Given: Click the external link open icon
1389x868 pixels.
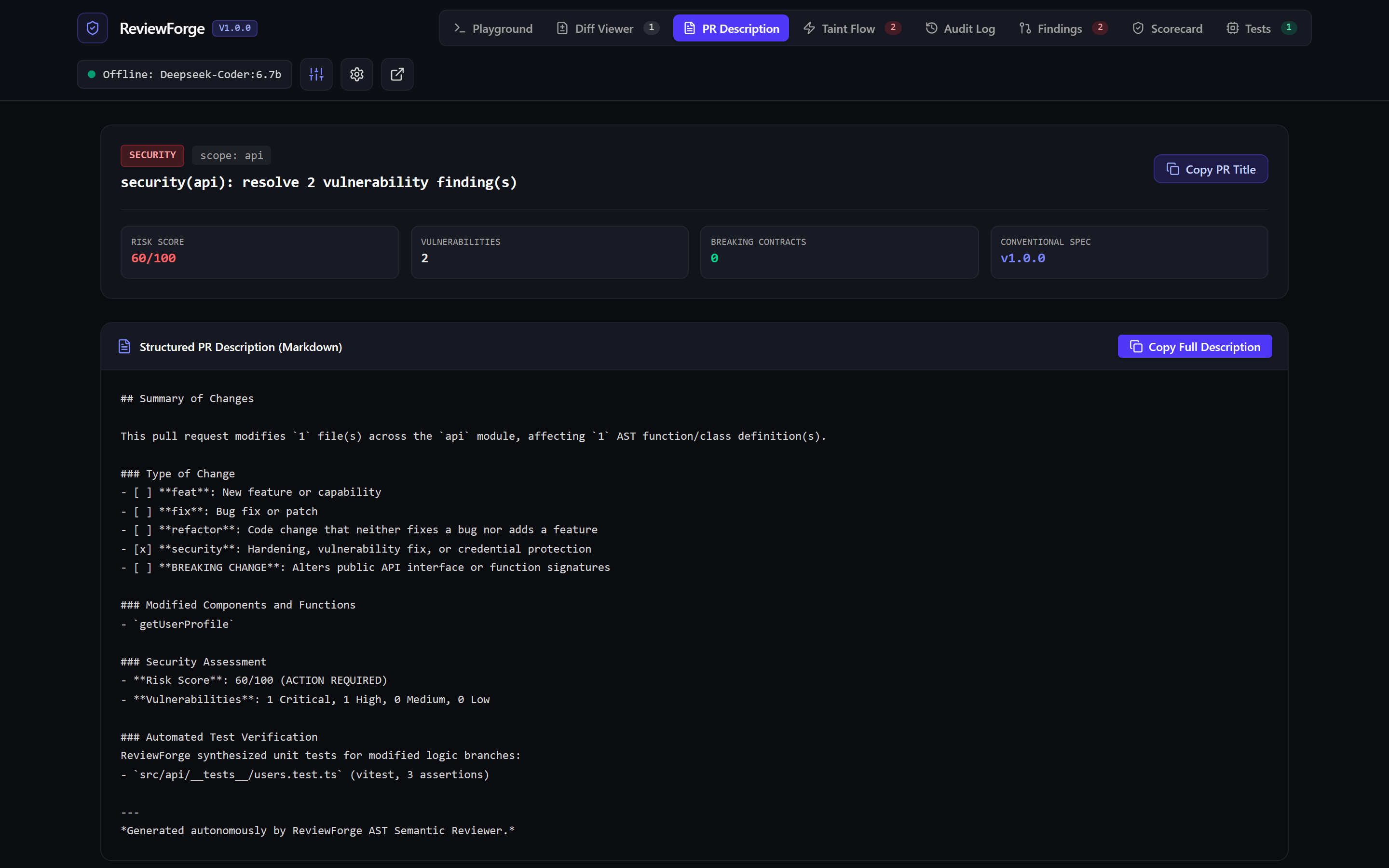Looking at the screenshot, I should 397,74.
